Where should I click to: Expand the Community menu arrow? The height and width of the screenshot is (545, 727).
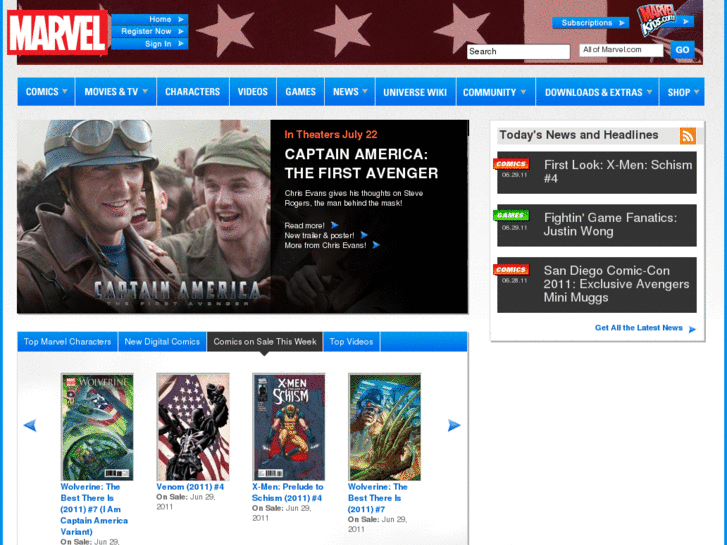tap(523, 92)
